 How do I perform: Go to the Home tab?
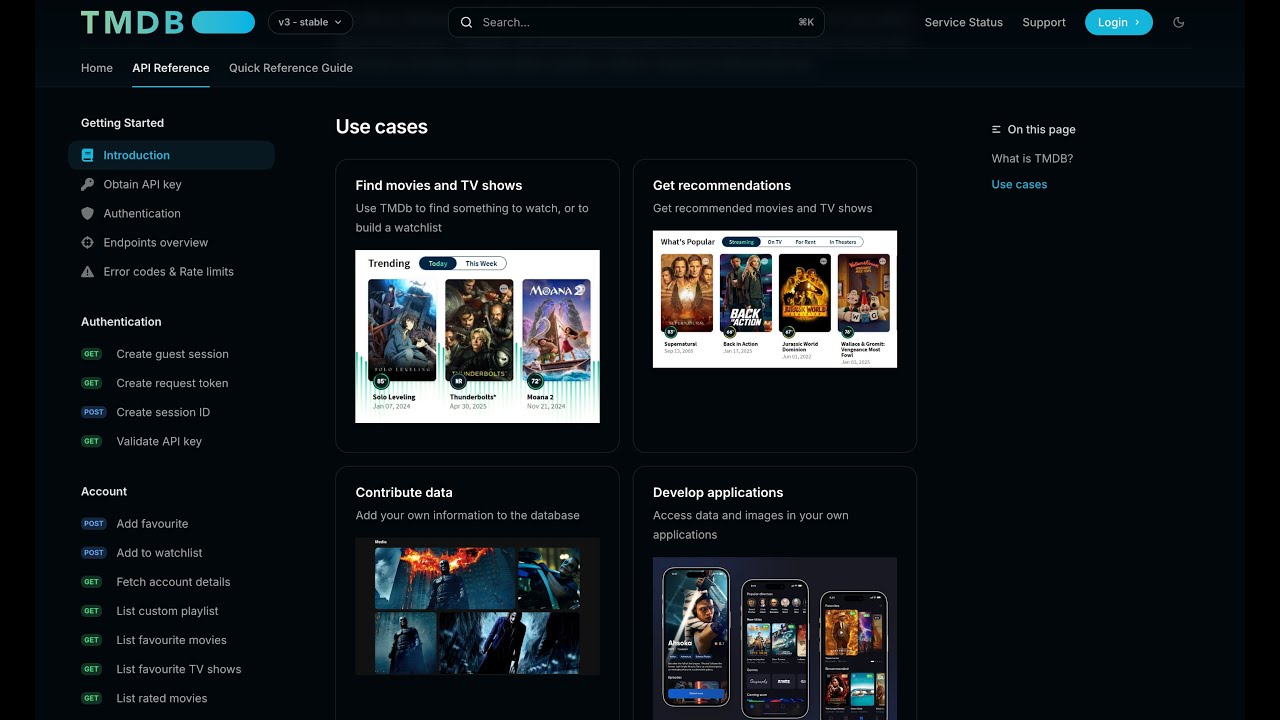coord(97,68)
